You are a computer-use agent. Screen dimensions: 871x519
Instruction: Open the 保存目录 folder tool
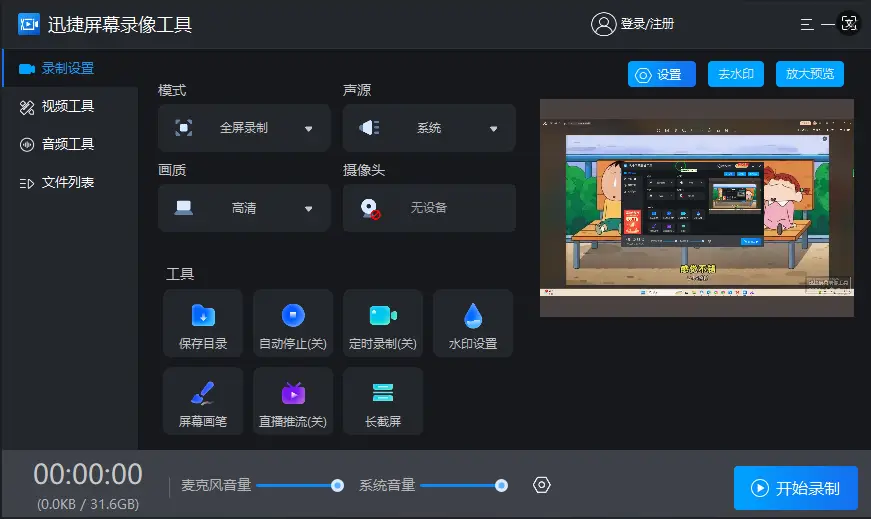coord(203,329)
